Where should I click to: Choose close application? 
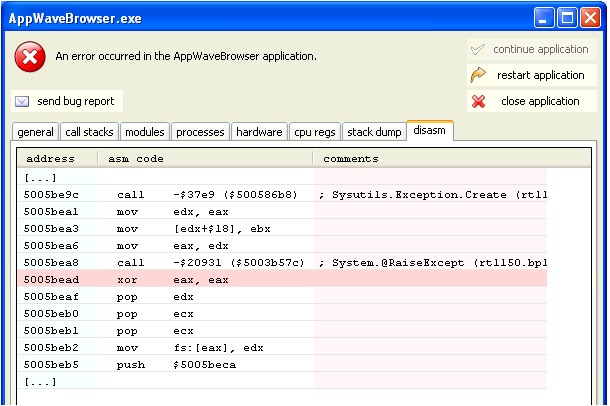coord(531,101)
